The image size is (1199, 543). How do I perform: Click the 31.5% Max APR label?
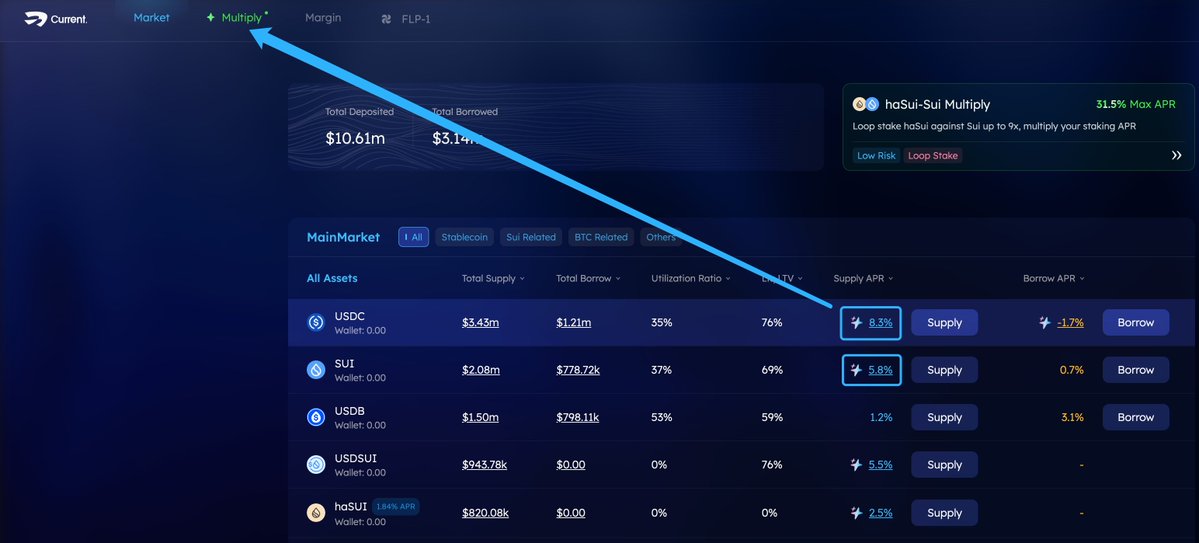pos(1136,104)
